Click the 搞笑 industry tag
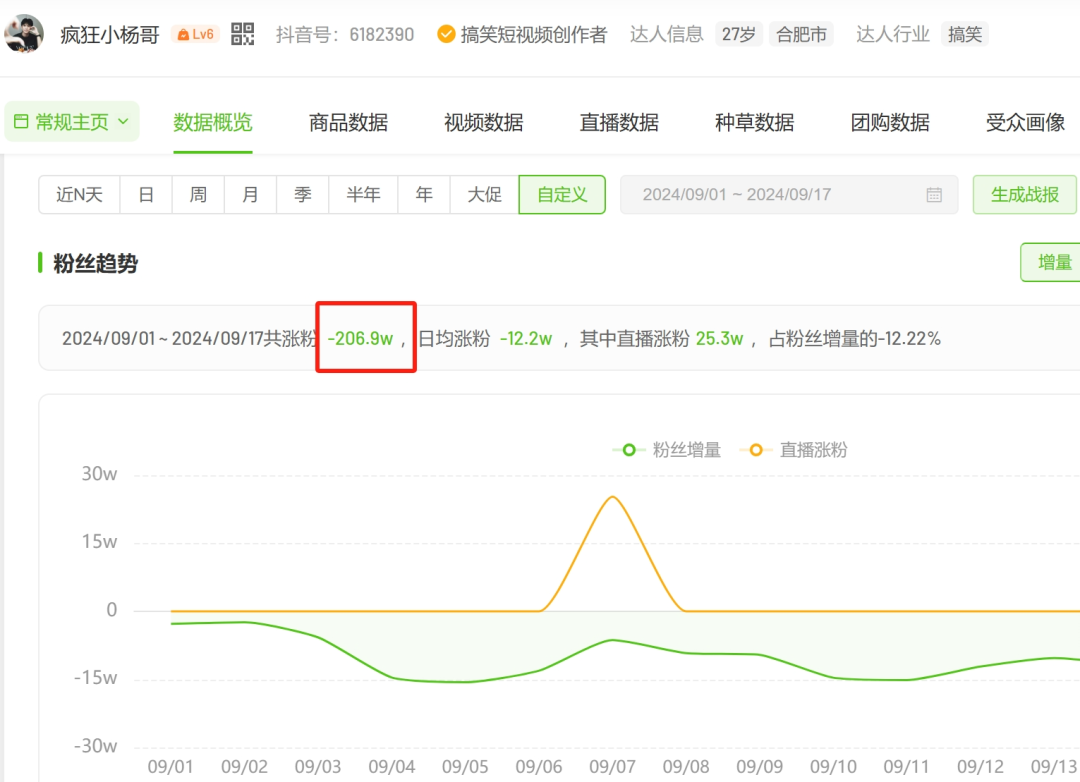Viewport: 1080px width, 782px height. 965,34
